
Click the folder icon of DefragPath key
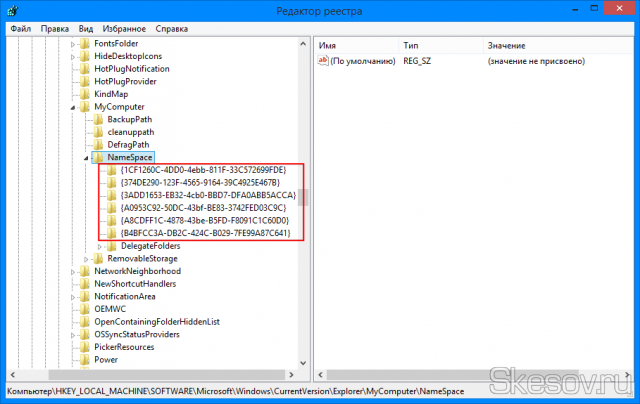tap(98, 145)
